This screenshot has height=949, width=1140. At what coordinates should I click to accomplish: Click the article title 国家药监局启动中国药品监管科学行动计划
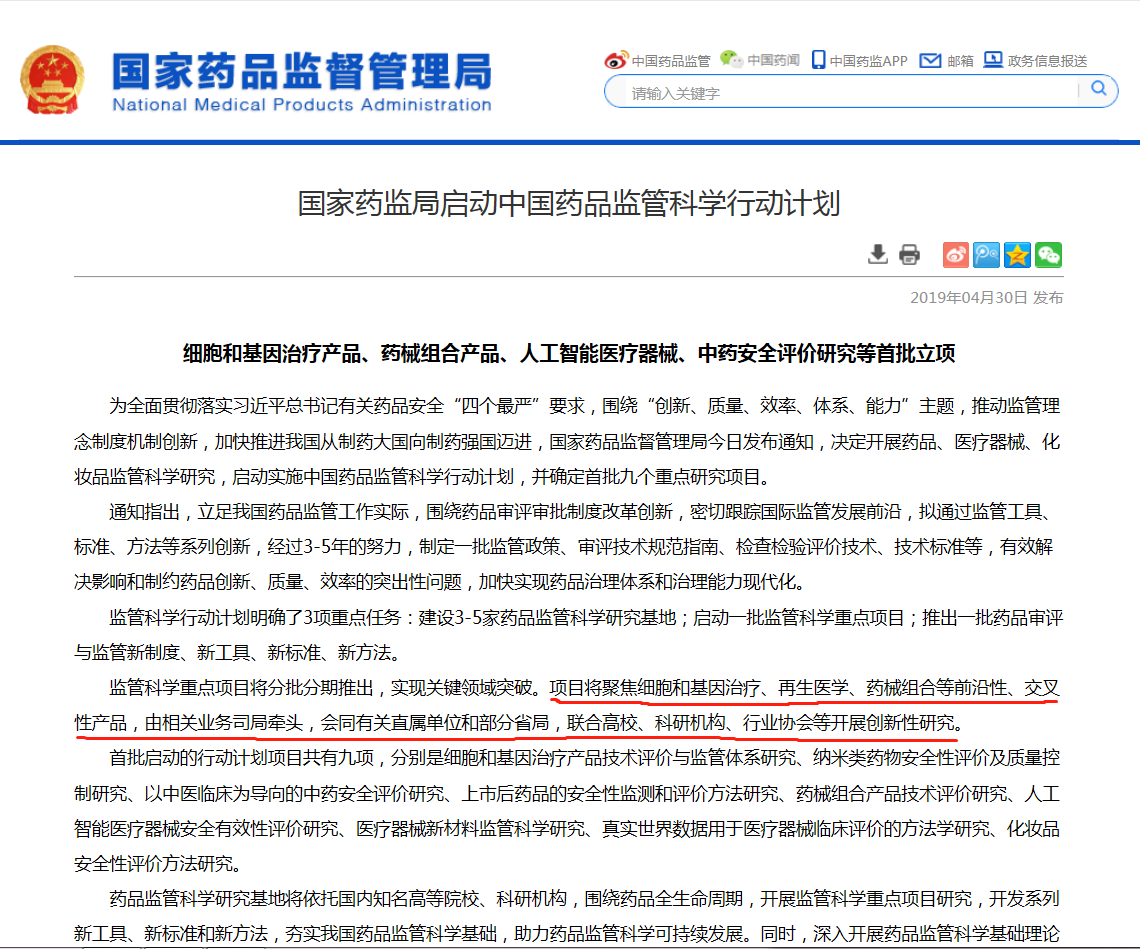(x=569, y=203)
